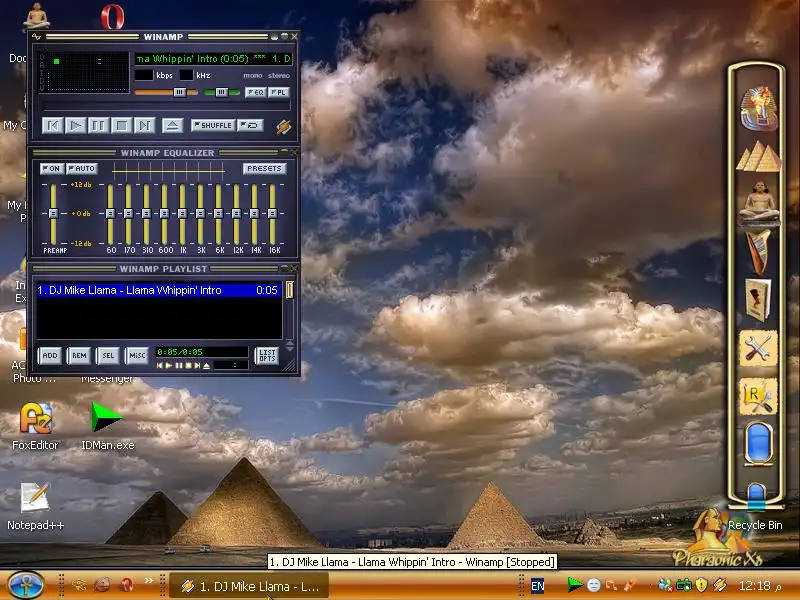Open Winamp main menu icon in title bar
Image resolution: width=800 pixels, height=600 pixels.
click(36, 37)
